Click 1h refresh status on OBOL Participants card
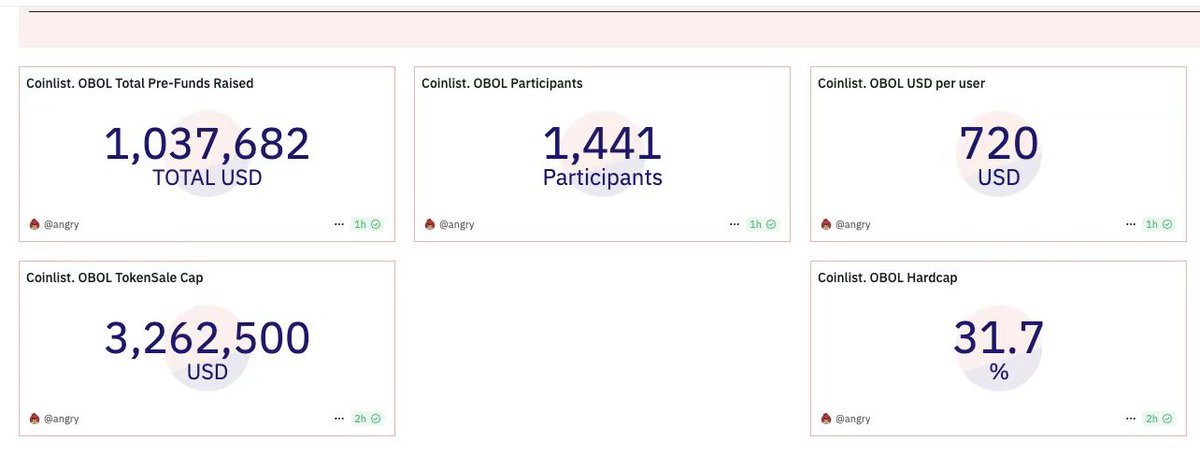The height and width of the screenshot is (455, 1200). (x=763, y=224)
